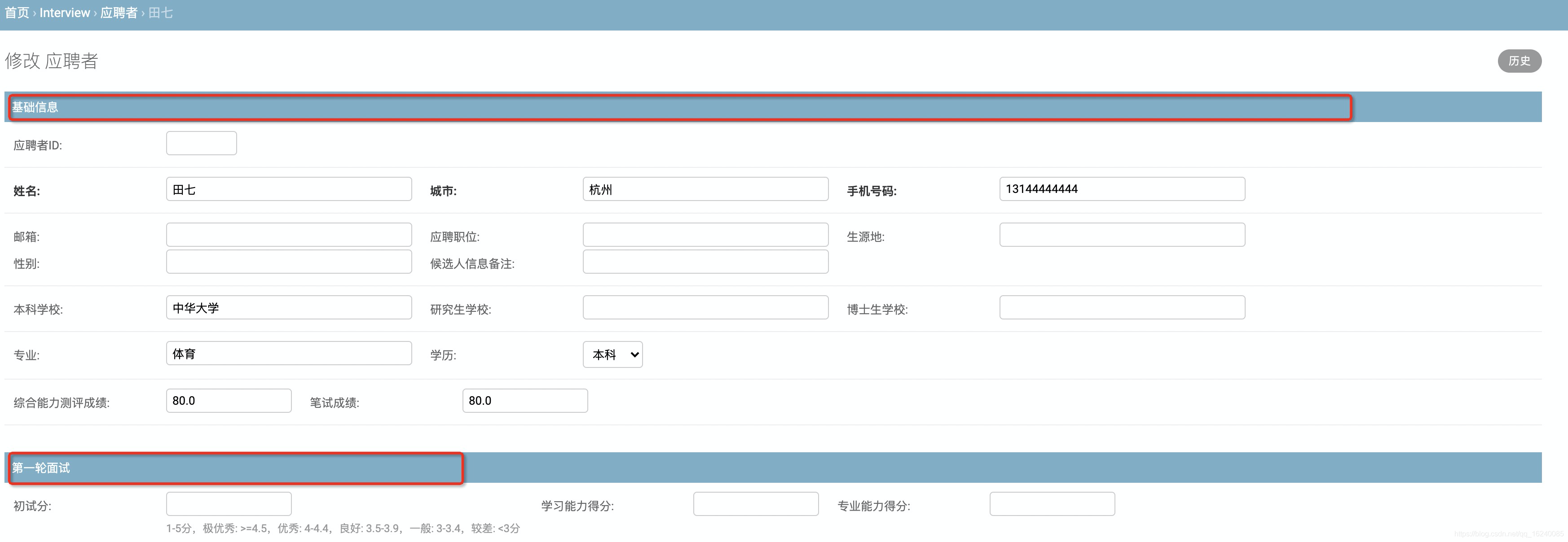The image size is (1568, 542).
Task: Click the empty 邮箱 input field
Action: pos(289,235)
